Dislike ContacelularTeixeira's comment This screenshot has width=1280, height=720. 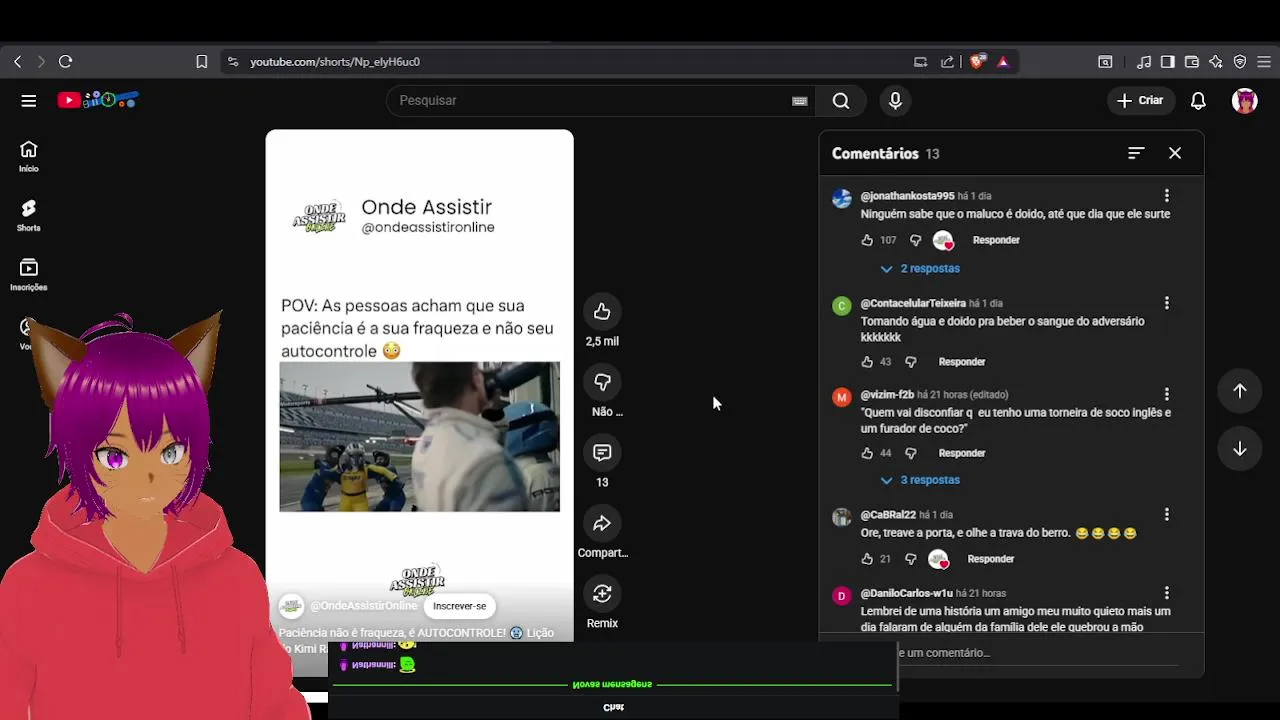[910, 362]
